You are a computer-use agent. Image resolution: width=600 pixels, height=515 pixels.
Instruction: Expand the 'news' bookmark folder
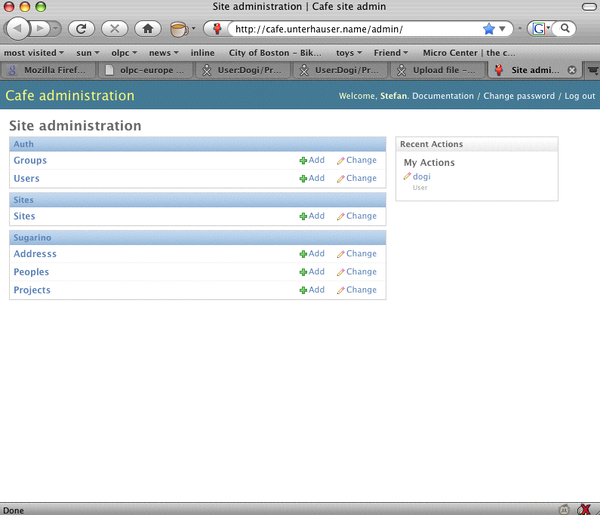pos(164,52)
